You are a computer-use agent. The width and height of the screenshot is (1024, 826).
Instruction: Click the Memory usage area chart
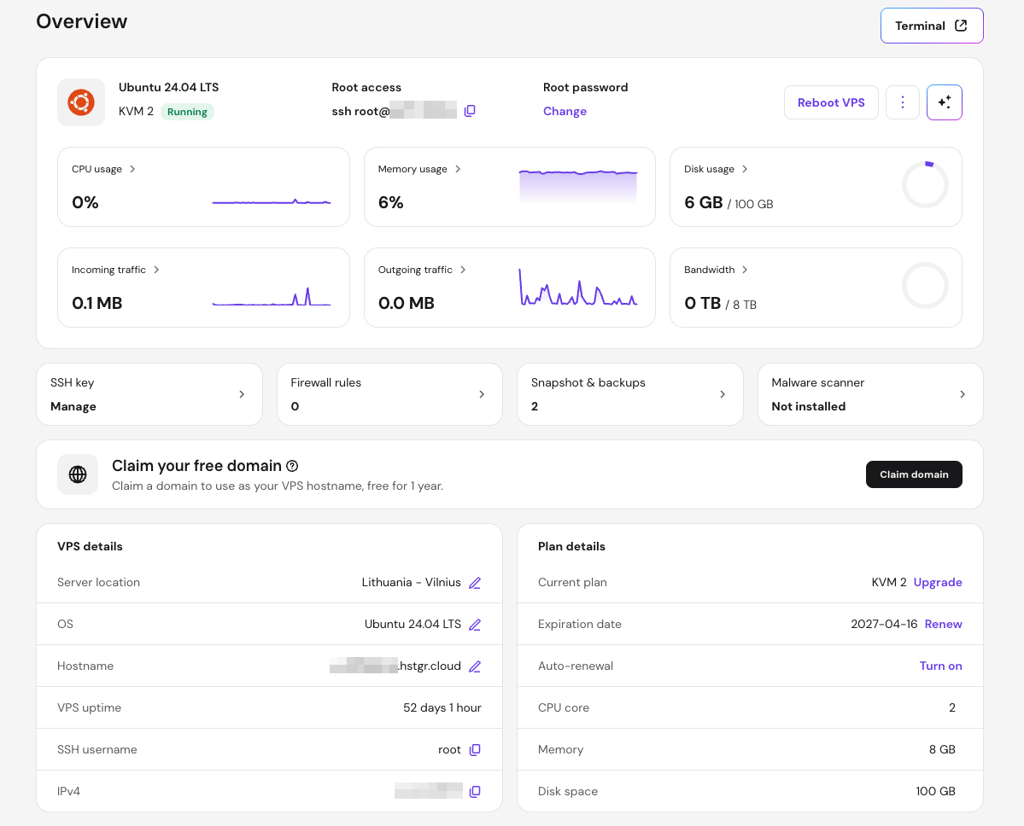(x=578, y=185)
